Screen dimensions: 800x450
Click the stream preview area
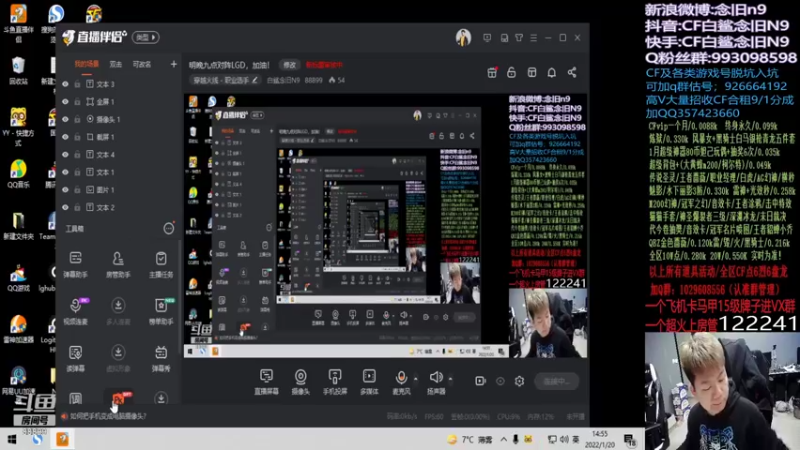click(385, 225)
